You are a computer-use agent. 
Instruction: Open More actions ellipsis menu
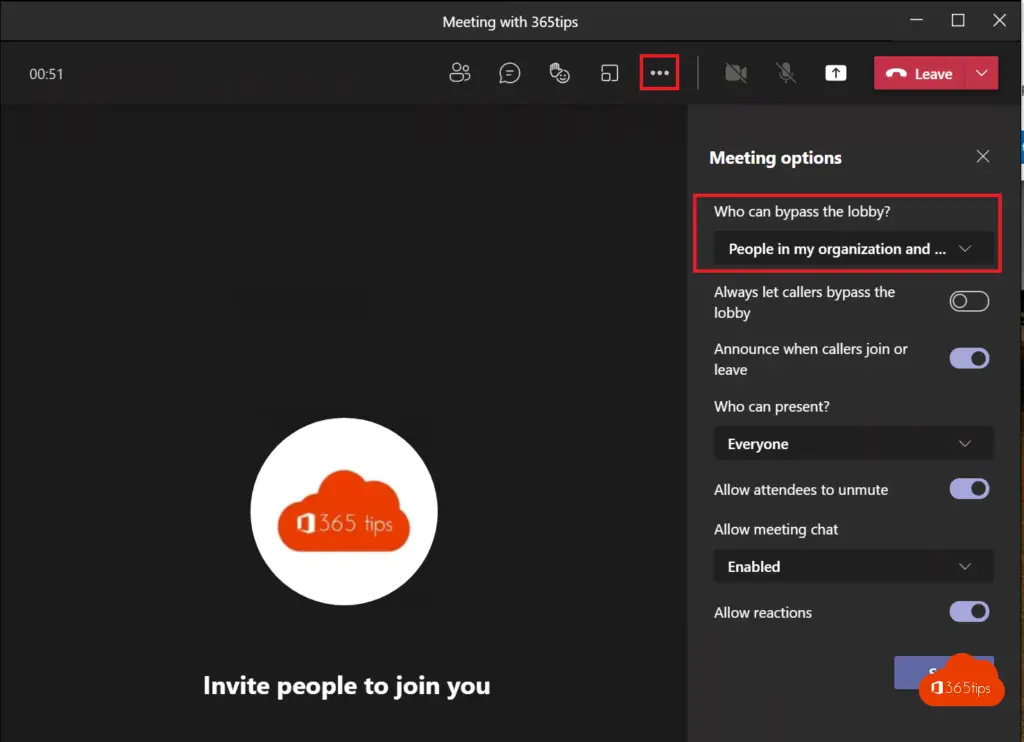pos(659,73)
